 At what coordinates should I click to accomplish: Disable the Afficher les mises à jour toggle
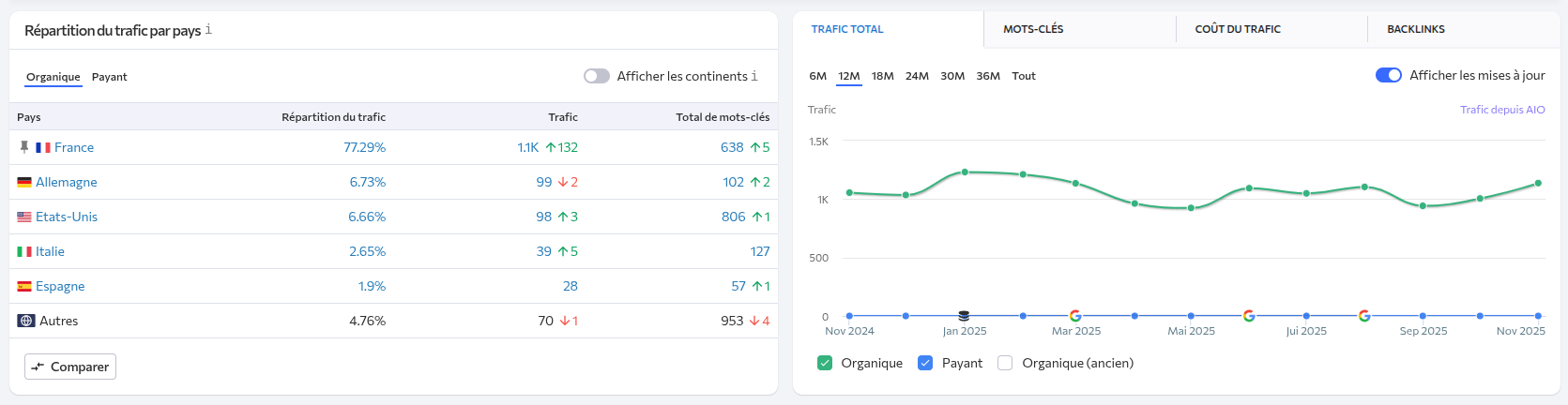[1388, 75]
